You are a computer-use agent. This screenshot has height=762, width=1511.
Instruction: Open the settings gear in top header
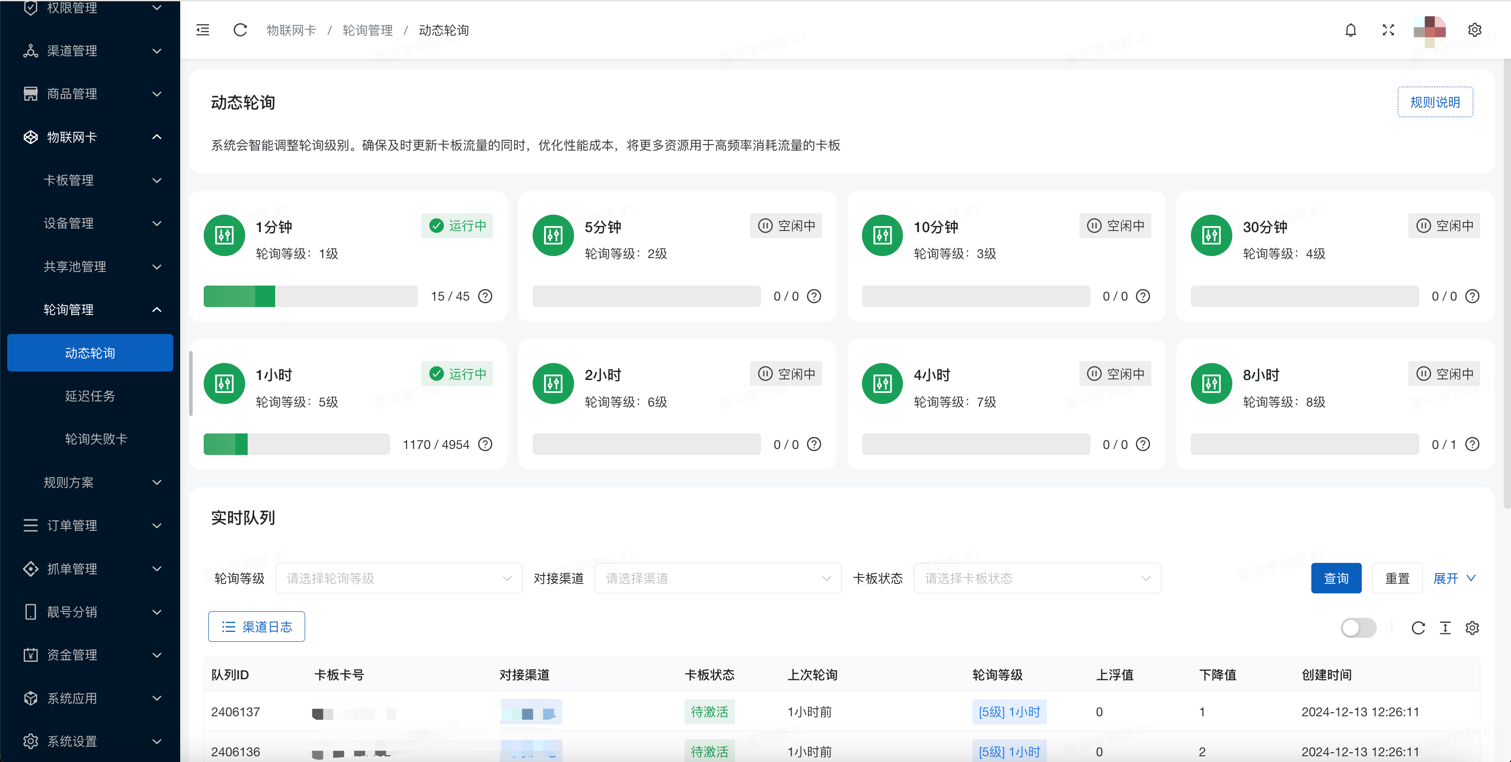[1474, 30]
